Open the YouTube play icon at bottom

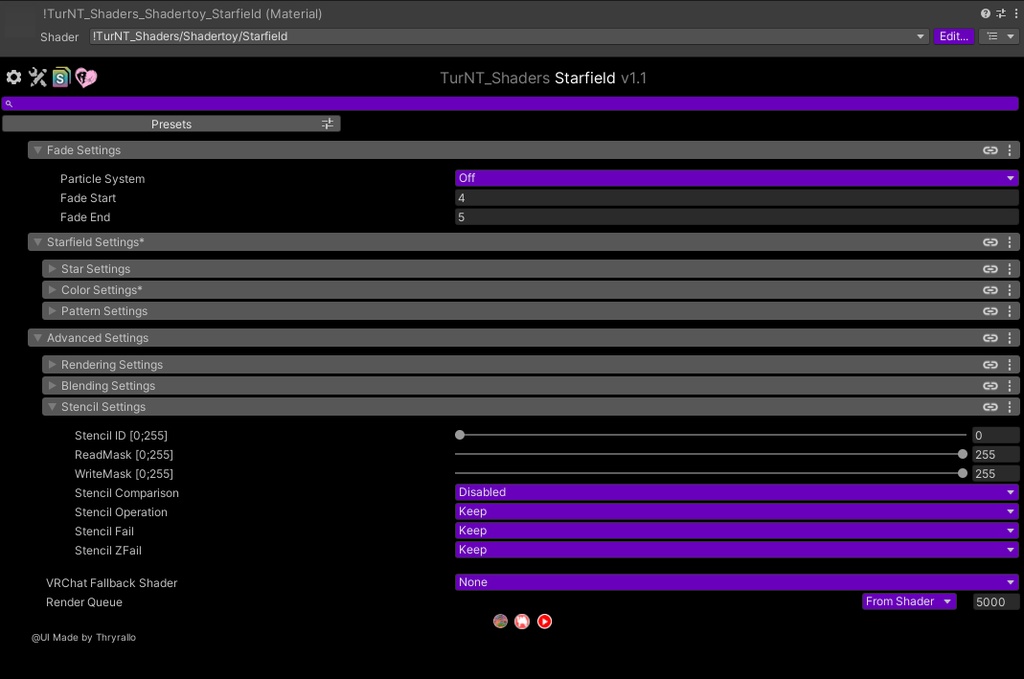(544, 621)
